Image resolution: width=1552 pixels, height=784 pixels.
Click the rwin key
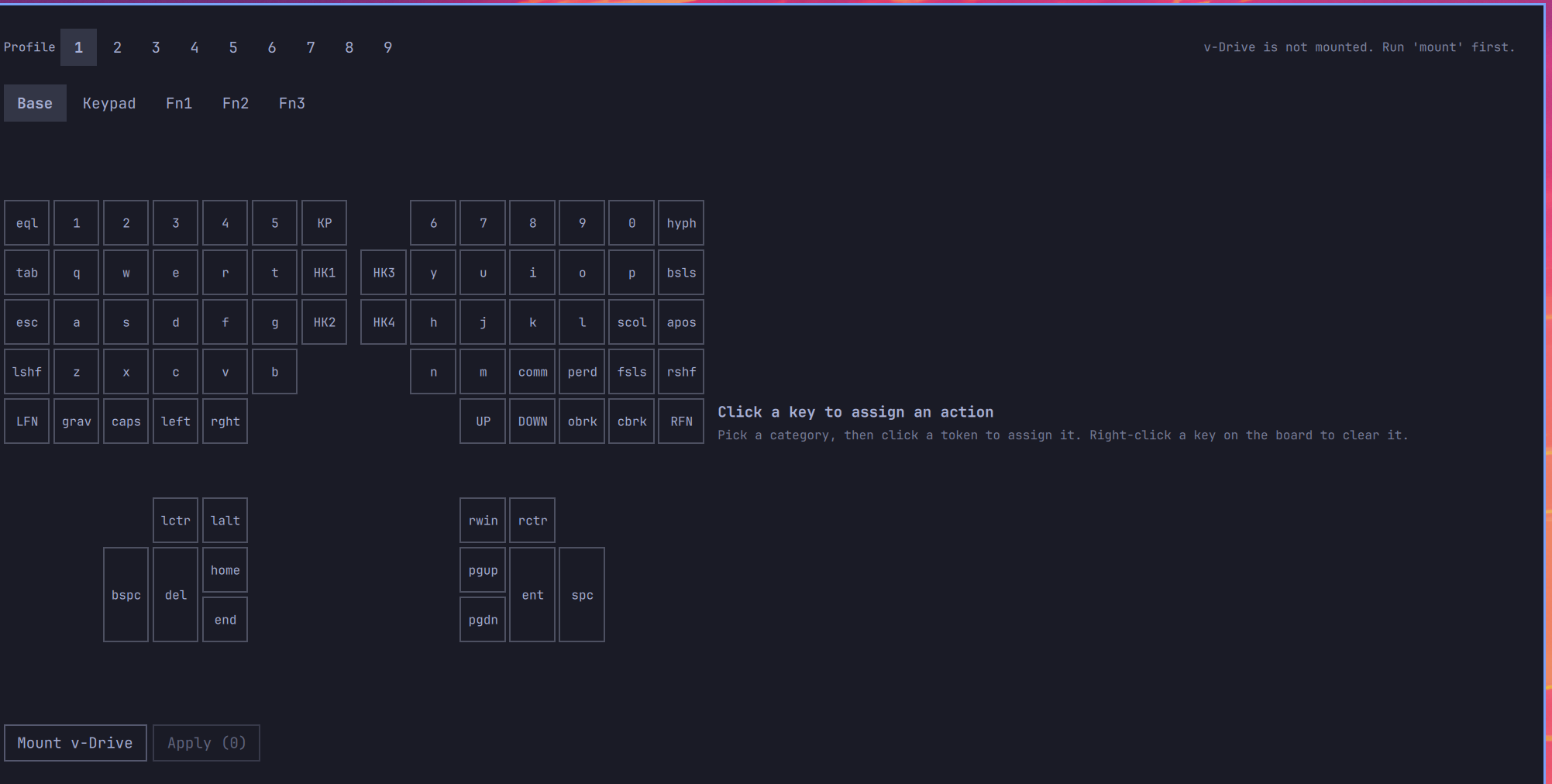[x=483, y=521]
